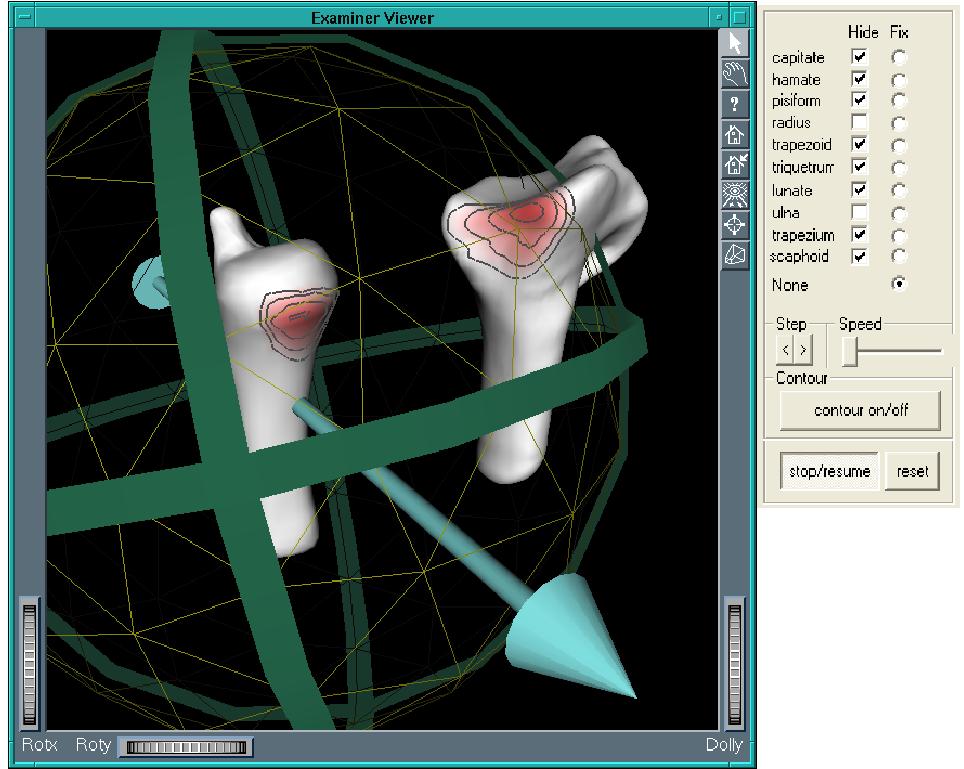Step backward with left arrow
The width and height of the screenshot is (964, 769).
pyautogui.click(x=785, y=350)
